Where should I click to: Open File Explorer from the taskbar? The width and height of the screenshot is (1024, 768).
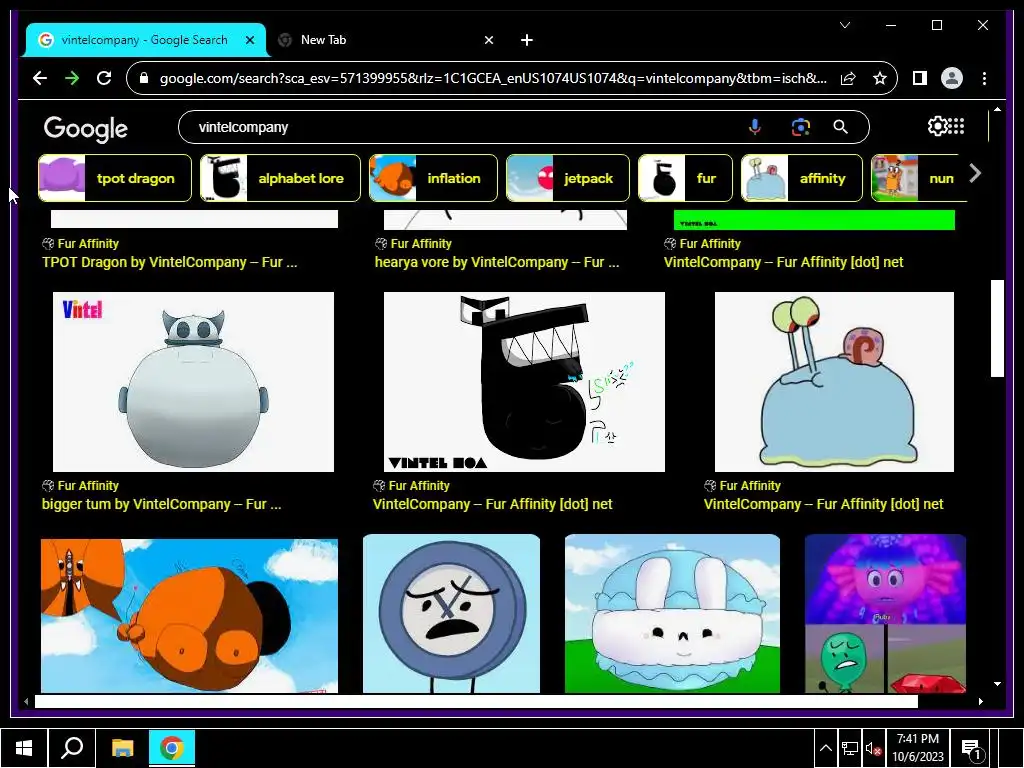pyautogui.click(x=122, y=748)
